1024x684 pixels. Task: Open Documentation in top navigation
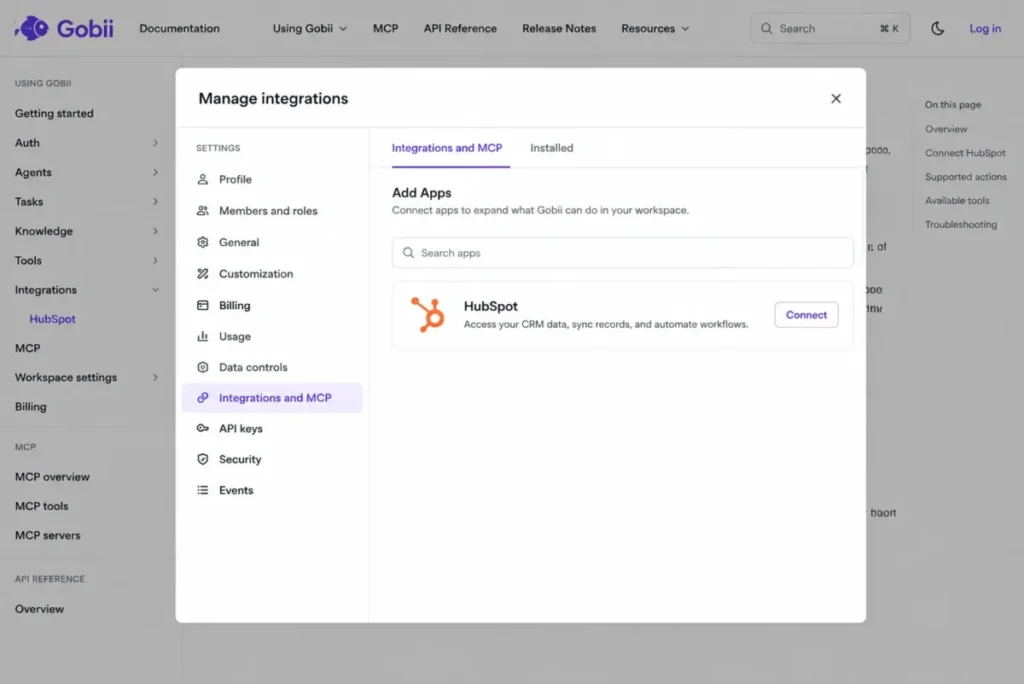pos(179,28)
